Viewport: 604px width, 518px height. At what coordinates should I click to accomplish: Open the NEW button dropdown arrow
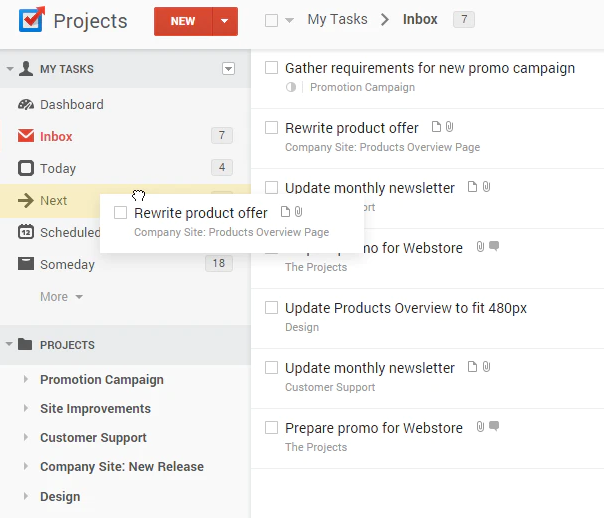click(225, 21)
